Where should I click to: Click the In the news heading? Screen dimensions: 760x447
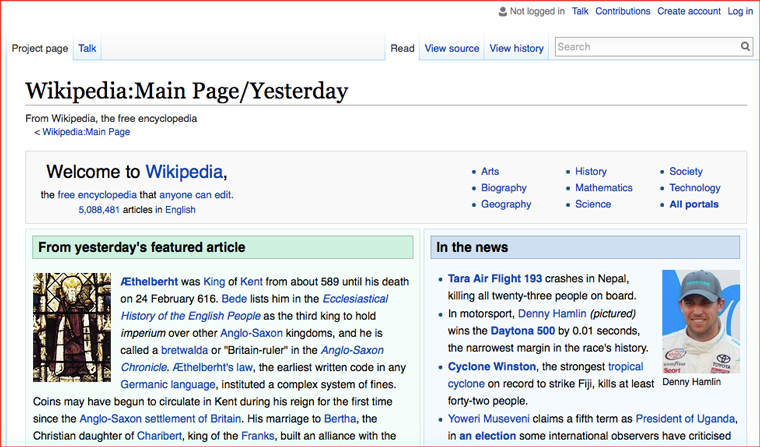[x=472, y=247]
